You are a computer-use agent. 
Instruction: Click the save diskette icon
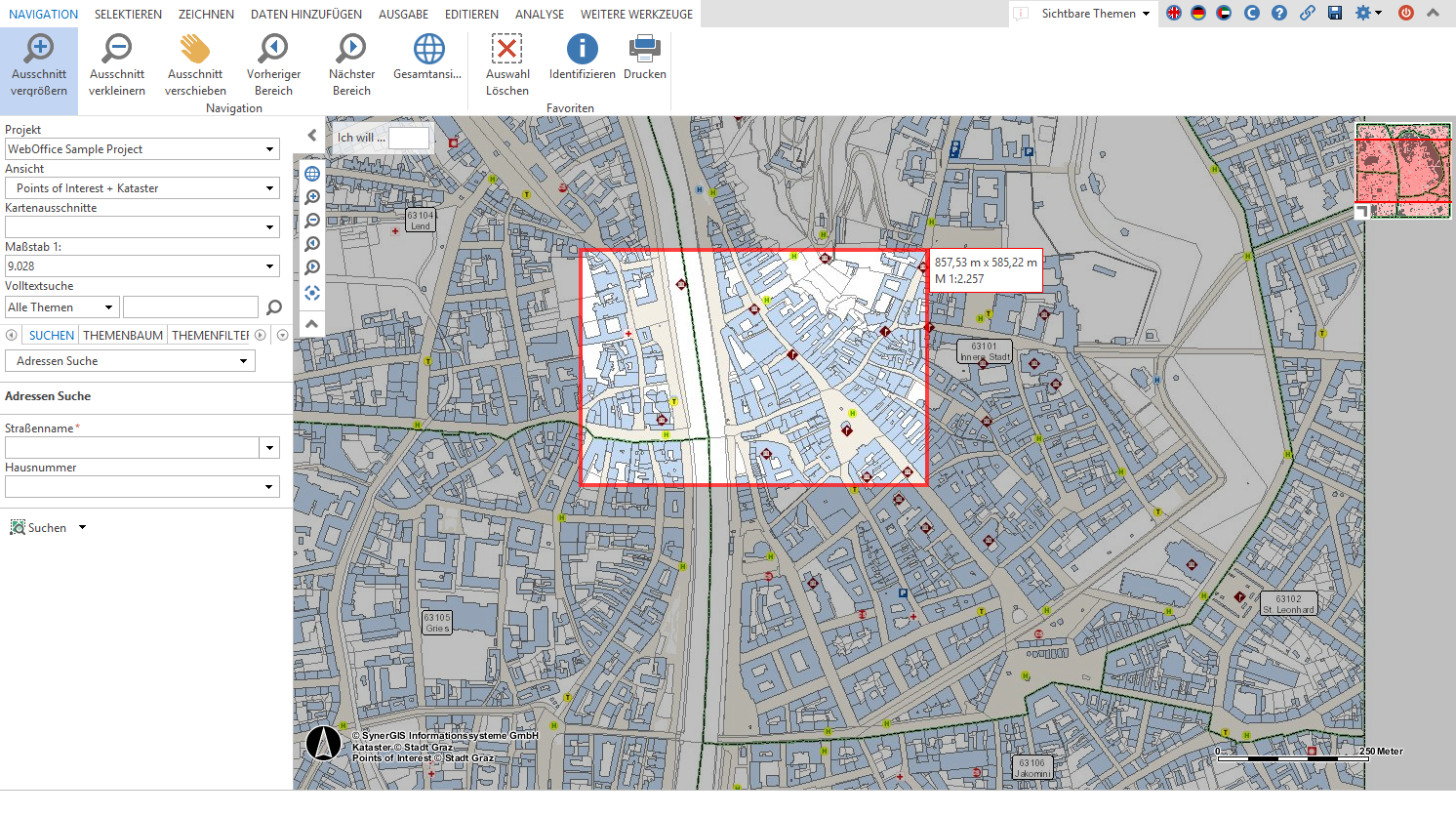[x=1335, y=14]
